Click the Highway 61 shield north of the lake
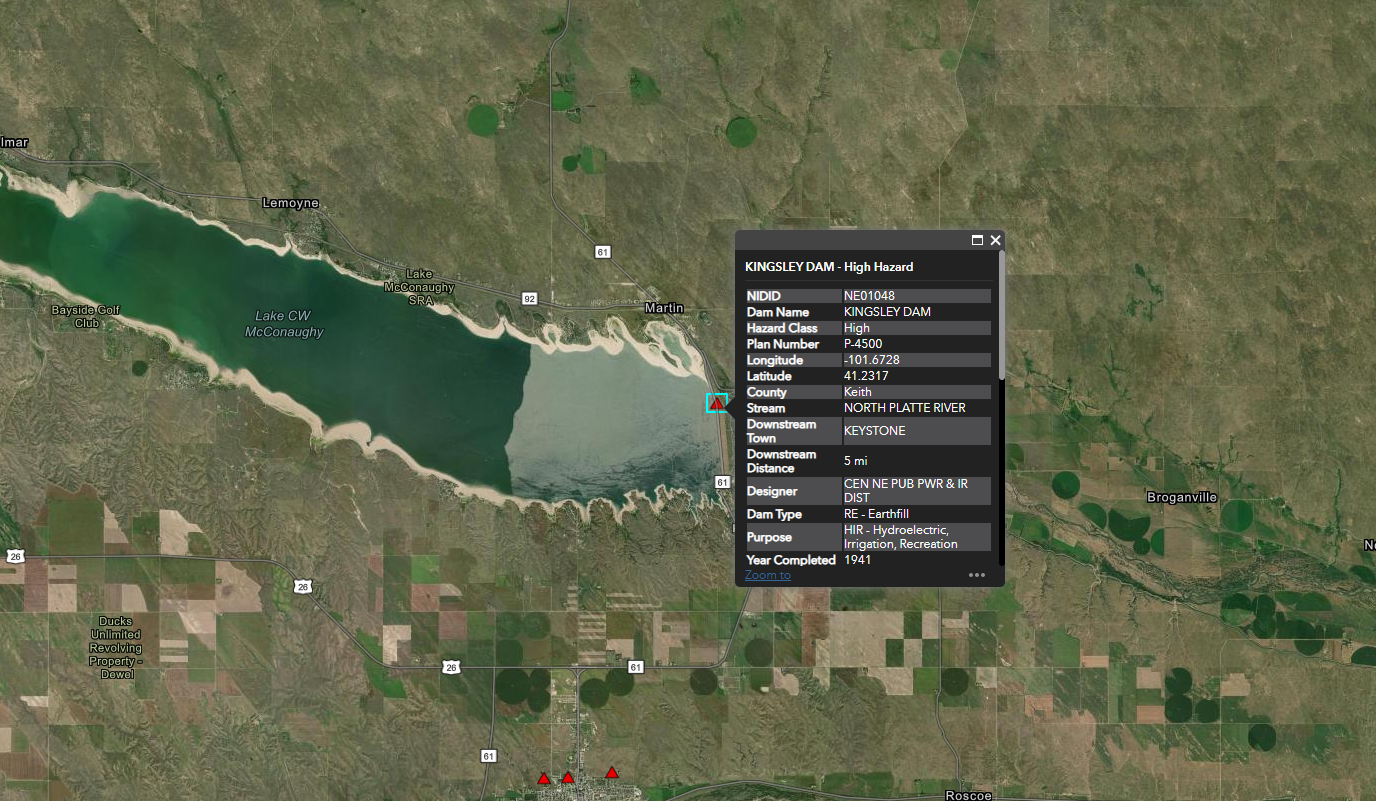 click(601, 251)
